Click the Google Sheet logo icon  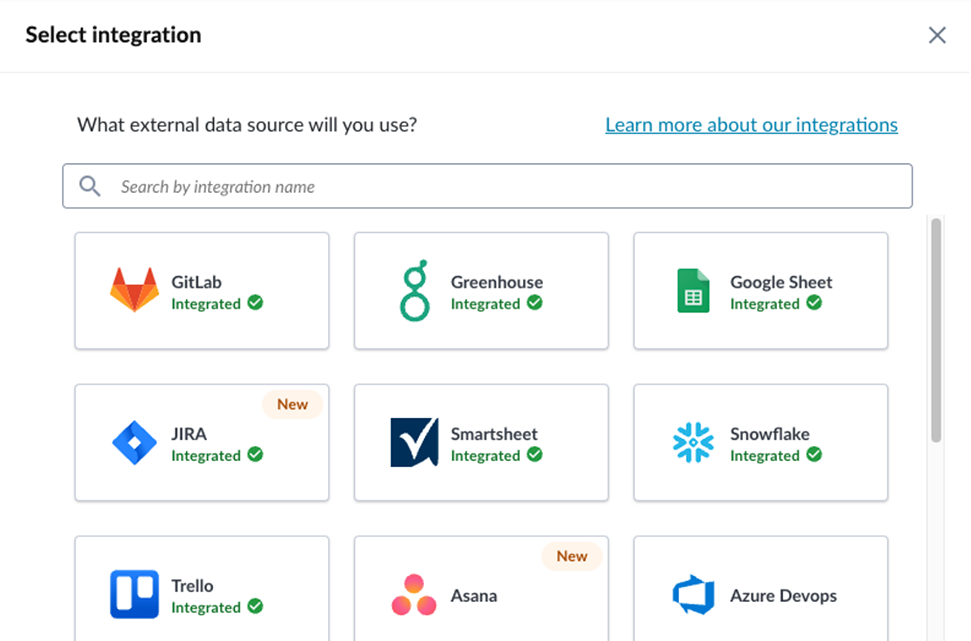693,290
